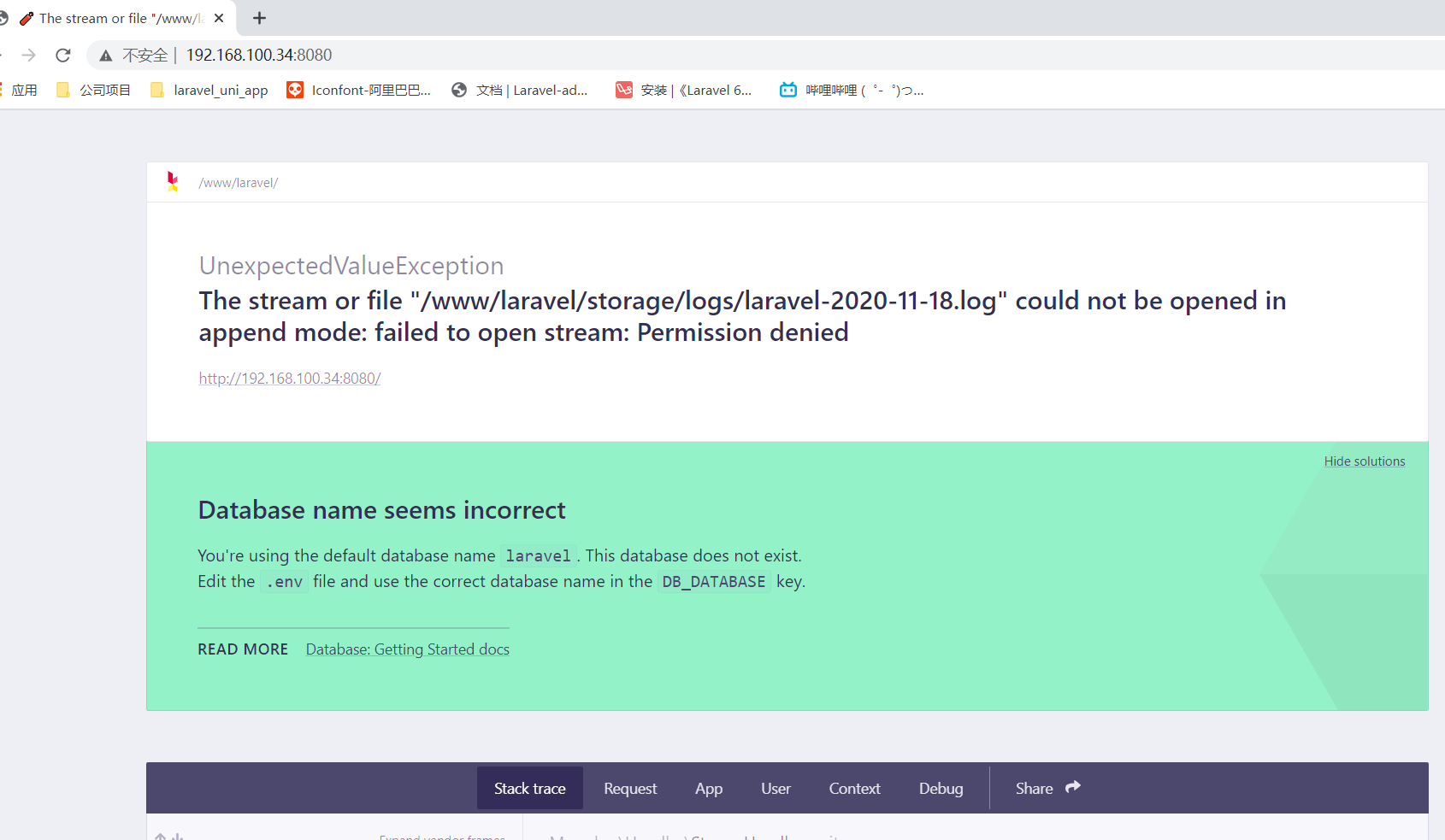1445x840 pixels.
Task: Open the 安装 |《Laravel 6... bookmark
Action: coord(684,90)
